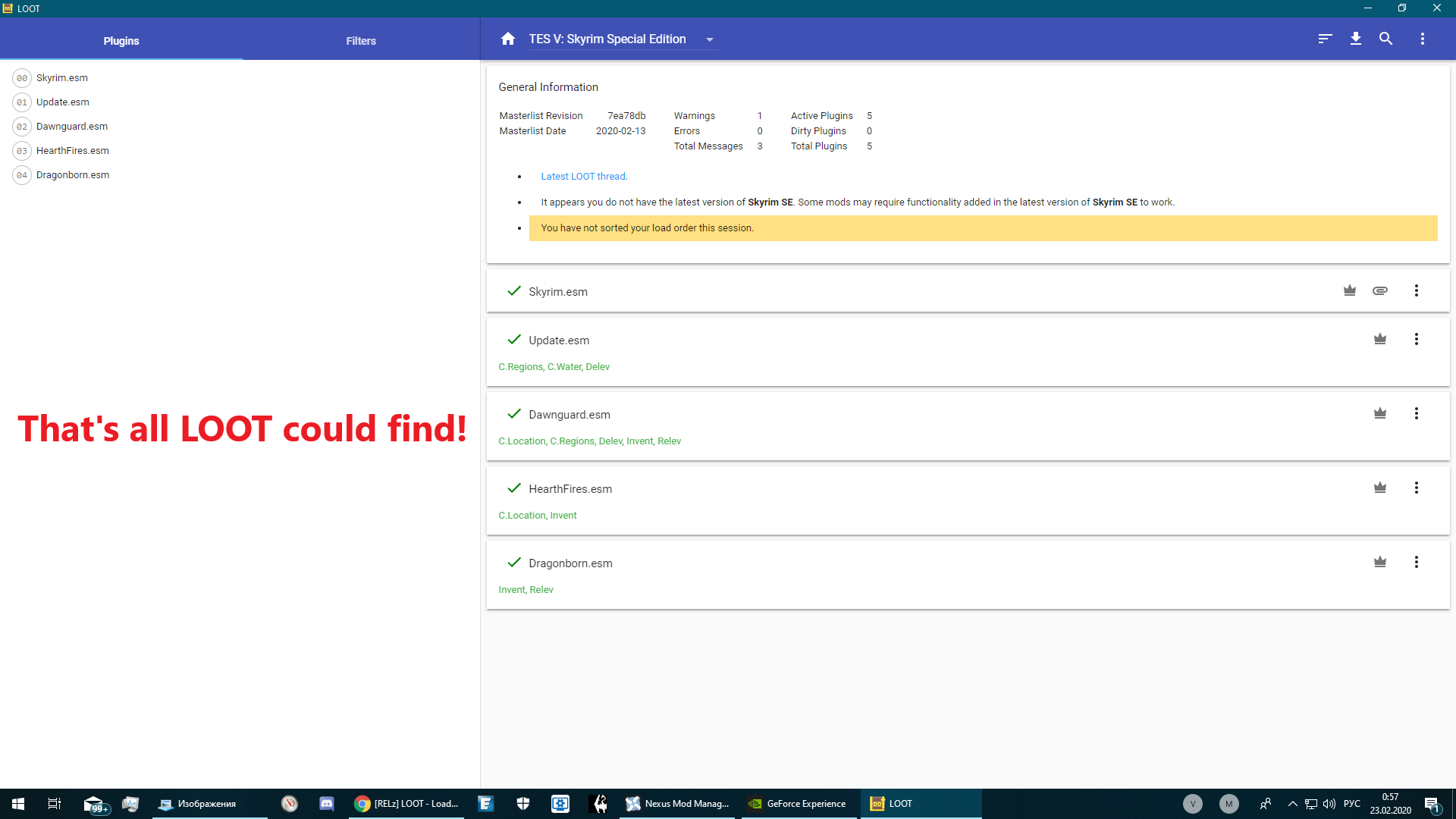Click active checkmark on Update.esm card
The image size is (1456, 819).
click(514, 339)
